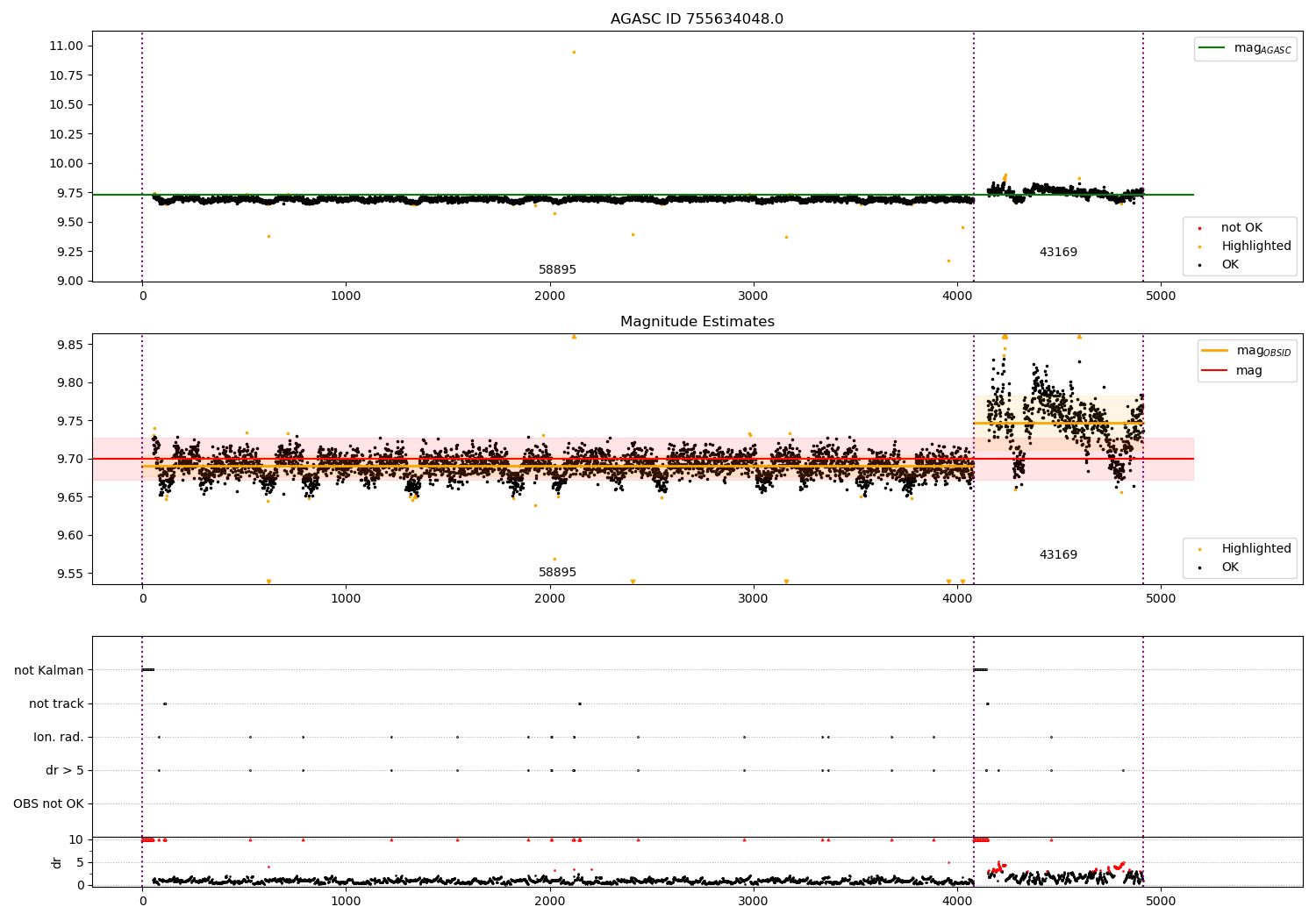Click the 'not Kalman' axis label
1316x921 pixels.
[x=49, y=670]
